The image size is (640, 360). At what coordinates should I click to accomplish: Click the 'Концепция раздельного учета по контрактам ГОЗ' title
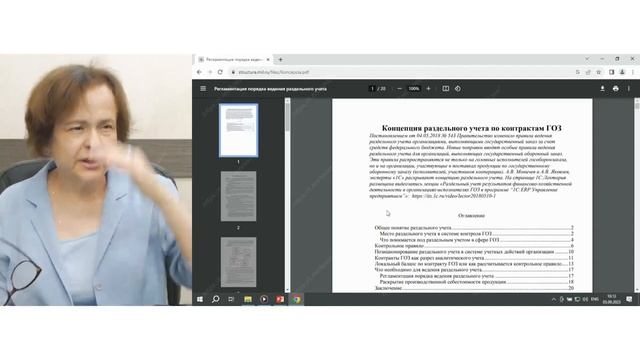coord(471,128)
